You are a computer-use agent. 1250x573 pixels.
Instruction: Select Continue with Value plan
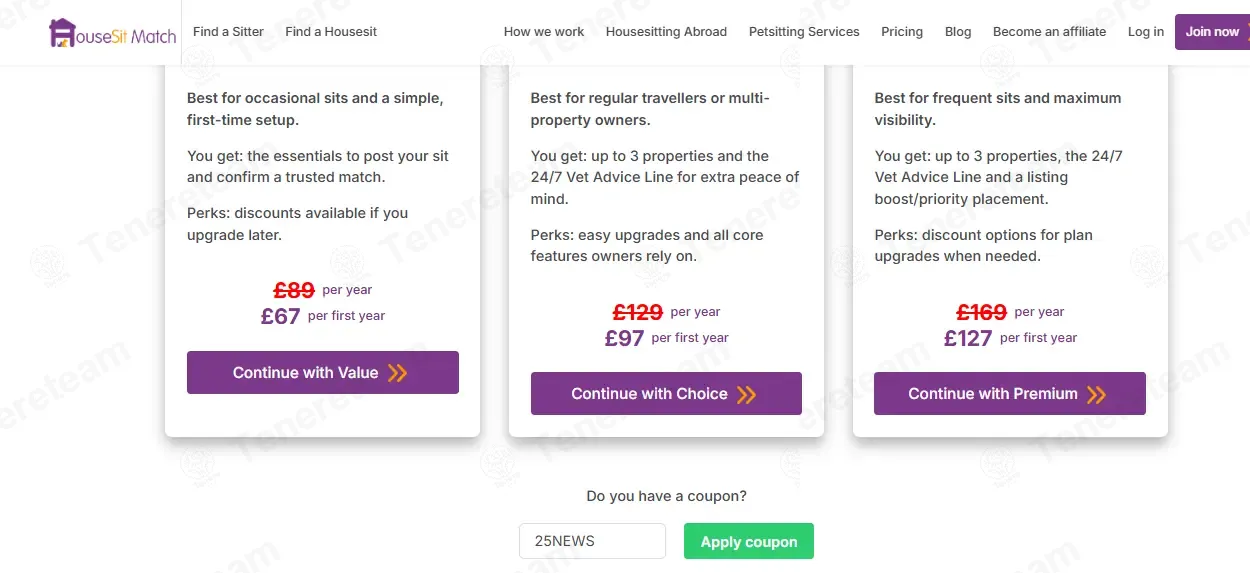[x=323, y=372]
